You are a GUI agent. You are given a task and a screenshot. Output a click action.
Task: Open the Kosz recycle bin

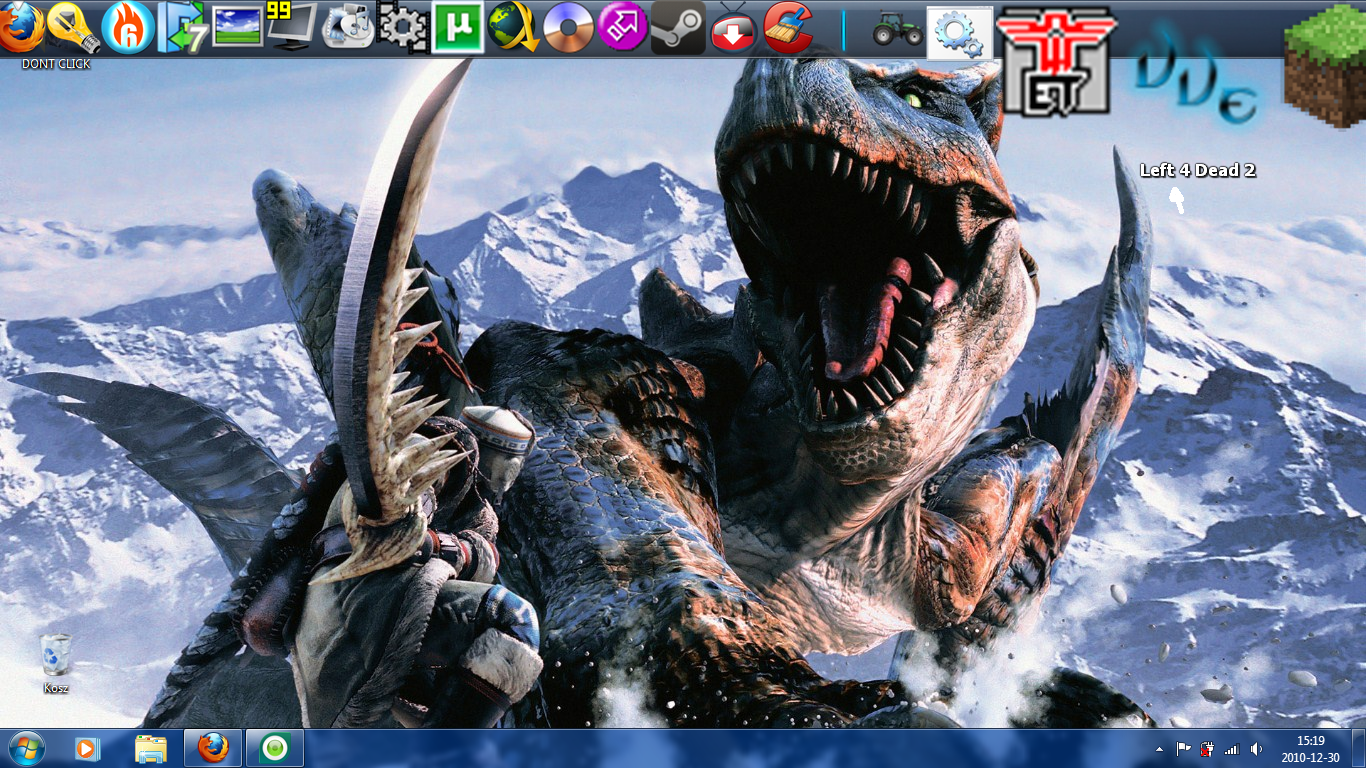coord(56,664)
